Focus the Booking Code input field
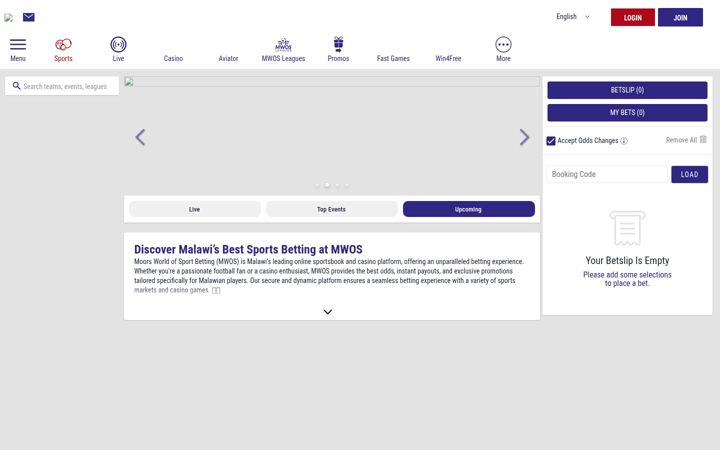Image resolution: width=720 pixels, height=450 pixels. [x=607, y=174]
